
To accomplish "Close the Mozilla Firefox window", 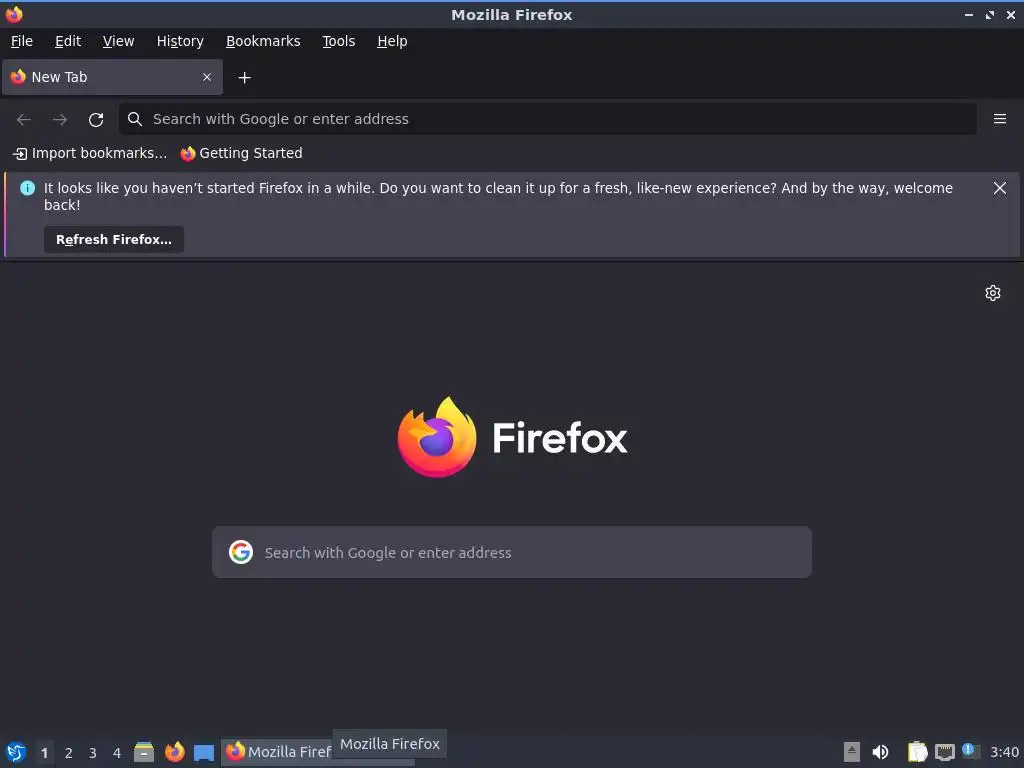I will 1011,14.
